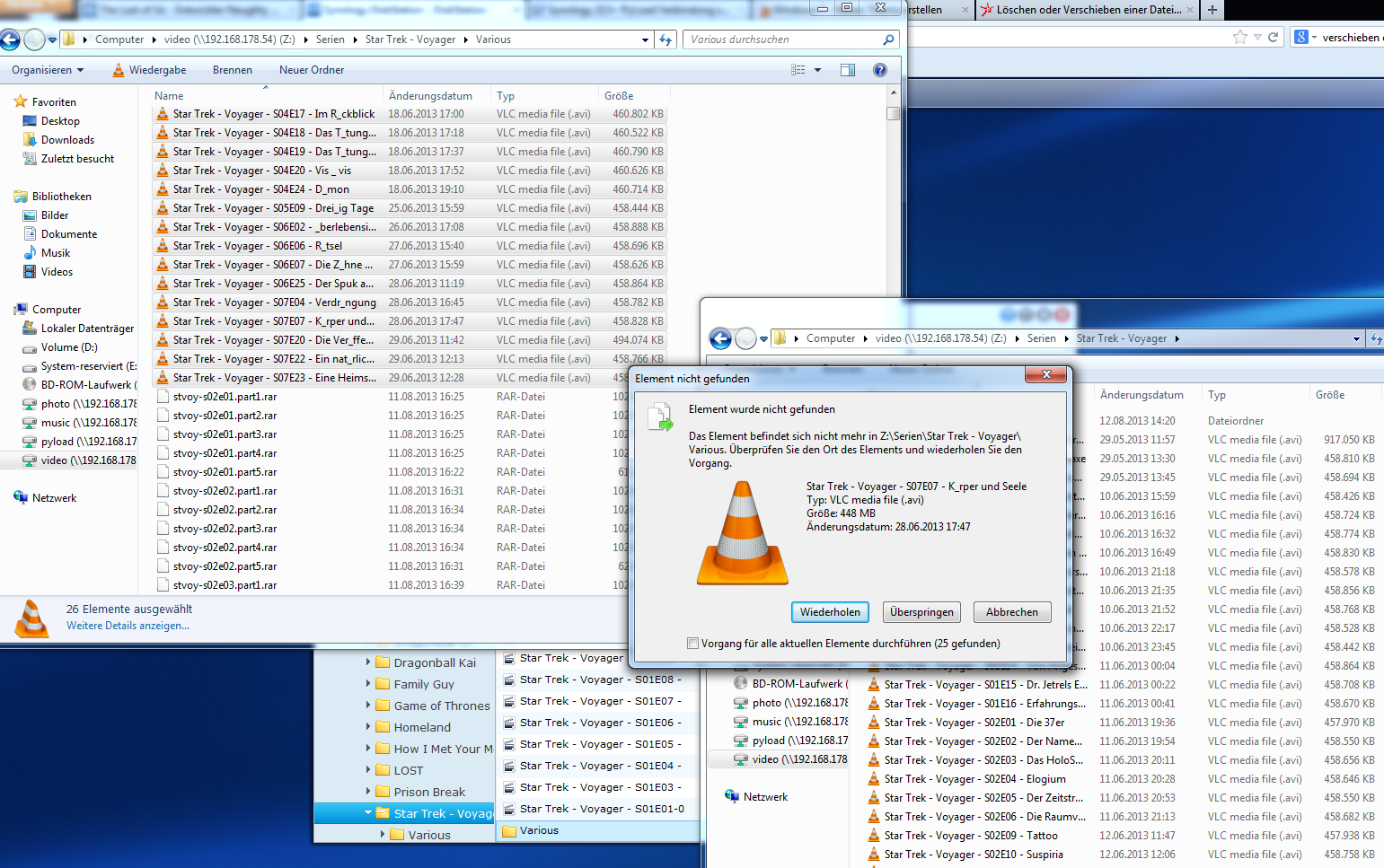Reload the page in the browser
The height and width of the screenshot is (868, 1384).
(x=1273, y=37)
